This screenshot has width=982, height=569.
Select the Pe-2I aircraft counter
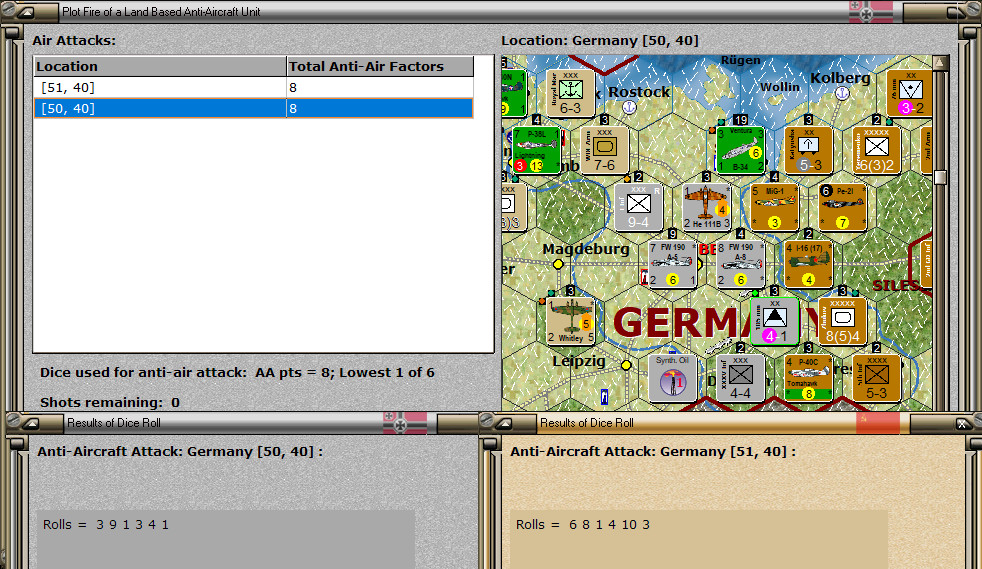click(x=842, y=207)
